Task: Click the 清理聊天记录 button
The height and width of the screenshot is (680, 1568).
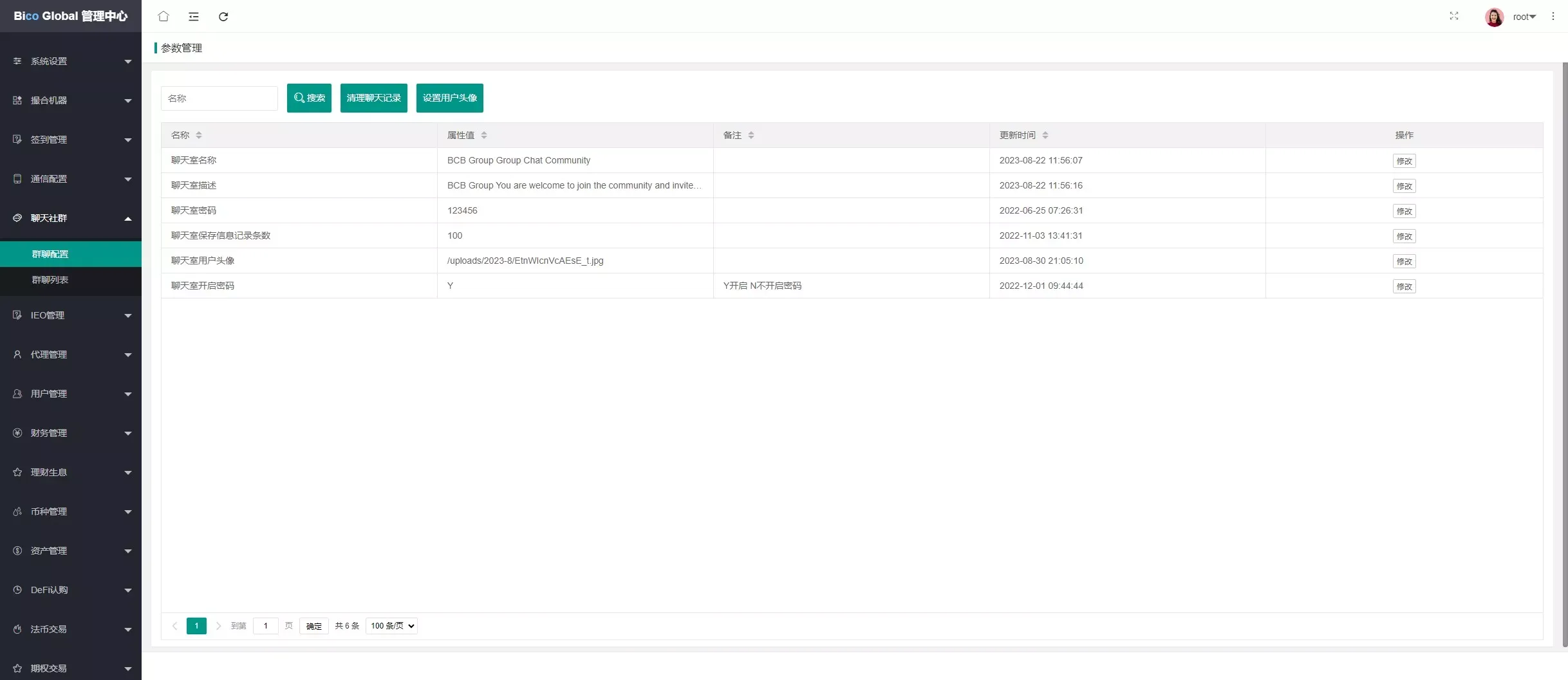Action: pyautogui.click(x=374, y=98)
